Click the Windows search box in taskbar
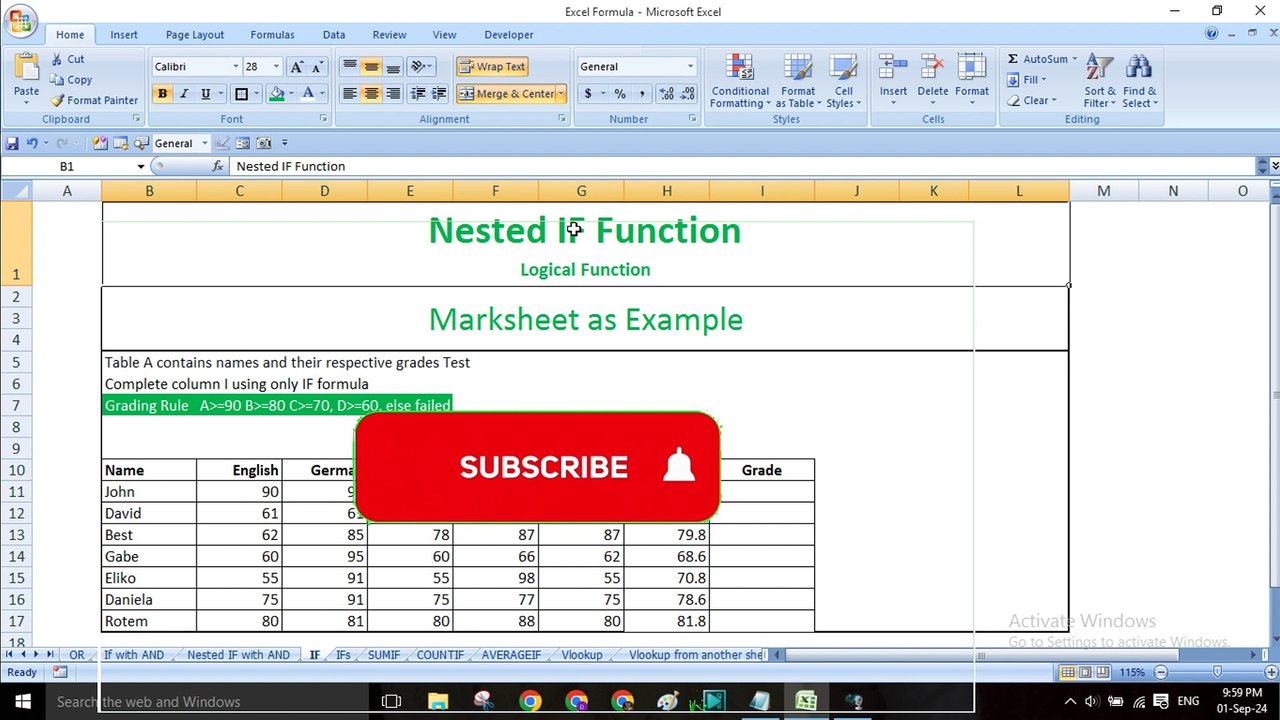Image resolution: width=1280 pixels, height=720 pixels. tap(205, 702)
